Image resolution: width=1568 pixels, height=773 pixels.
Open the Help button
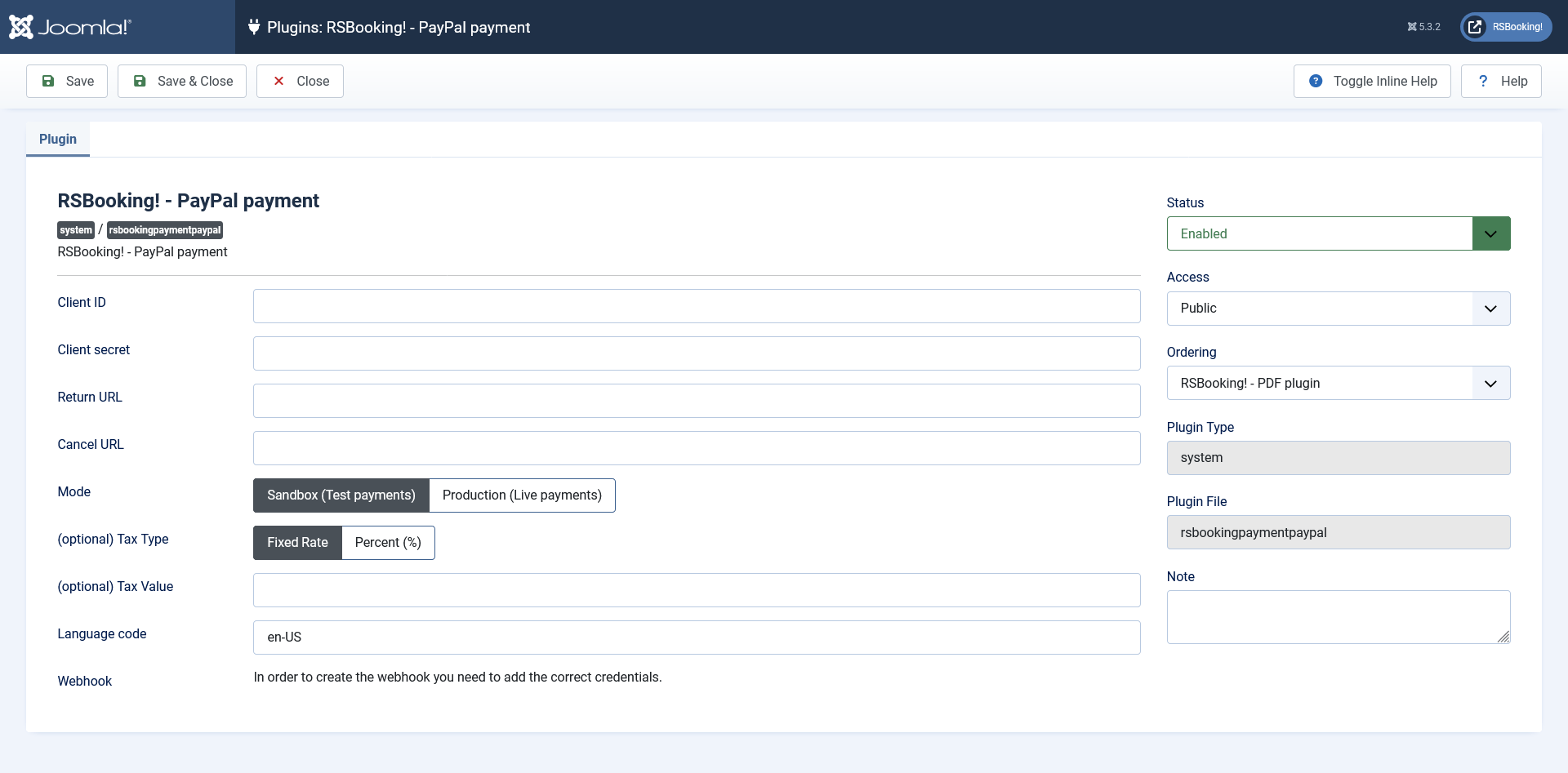click(x=1501, y=81)
